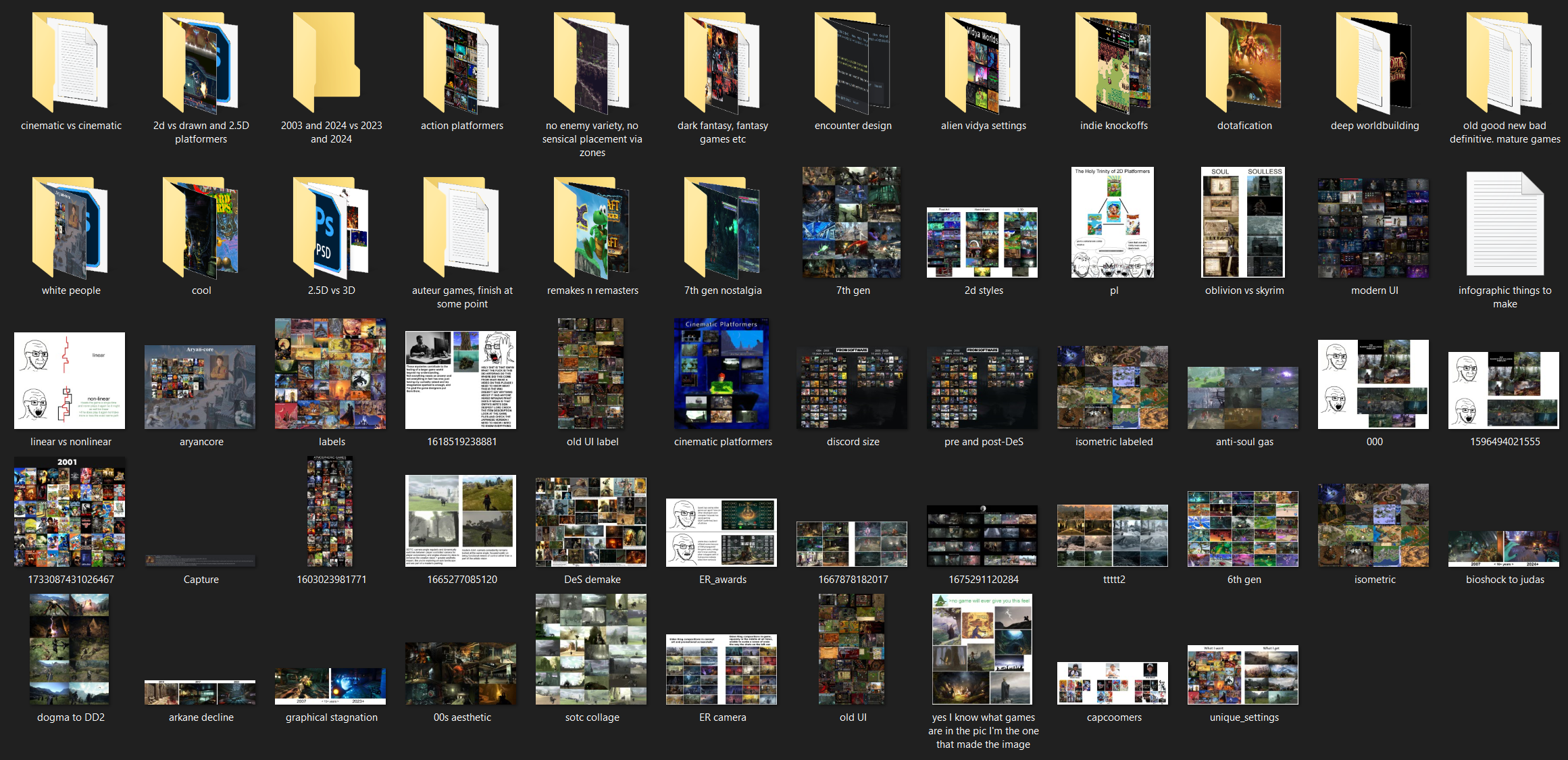The image size is (1568, 760).
Task: Select the 'modern UI' image thumbnail
Action: point(1373,228)
